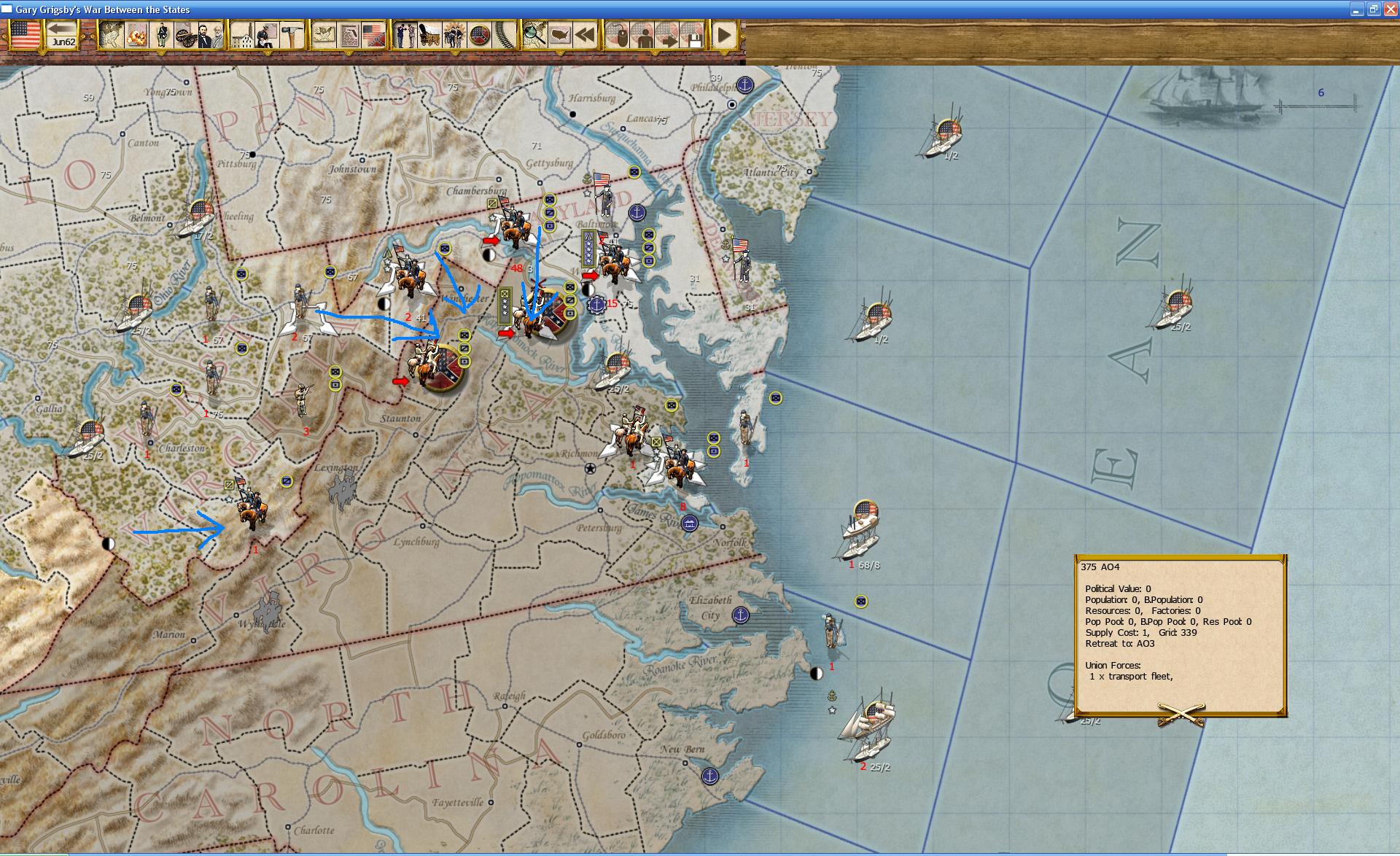Click the round Confederate flag toolbar icon
The image size is (1400, 856).
[479, 35]
